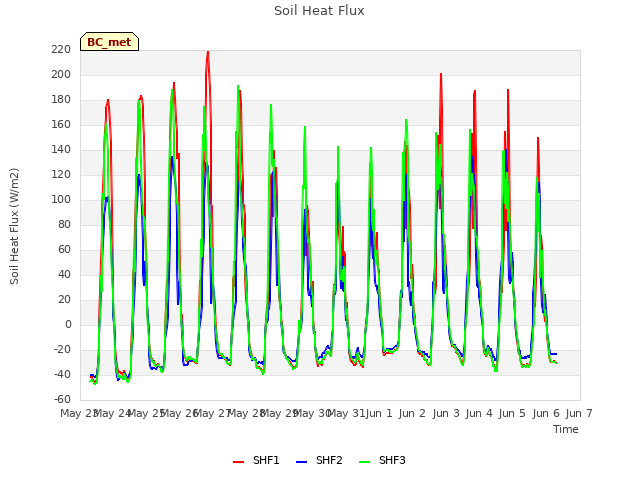Toggle the SHF1 series in the legend
The image size is (640, 480).
pos(256,460)
